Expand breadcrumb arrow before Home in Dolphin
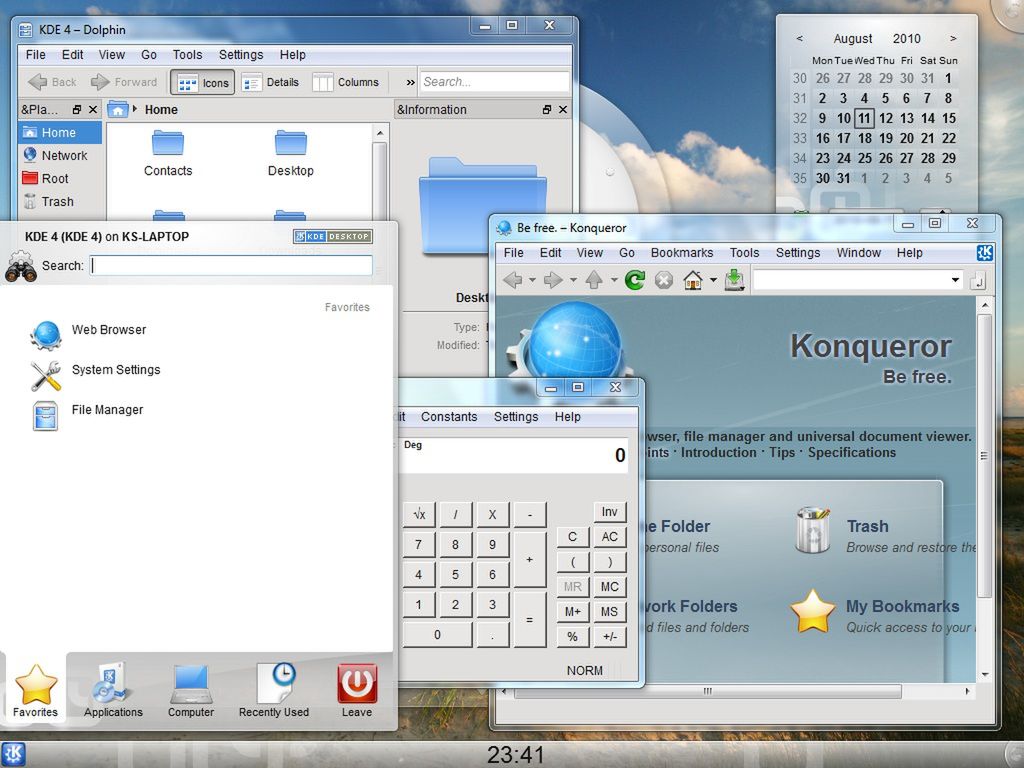 click(x=135, y=109)
